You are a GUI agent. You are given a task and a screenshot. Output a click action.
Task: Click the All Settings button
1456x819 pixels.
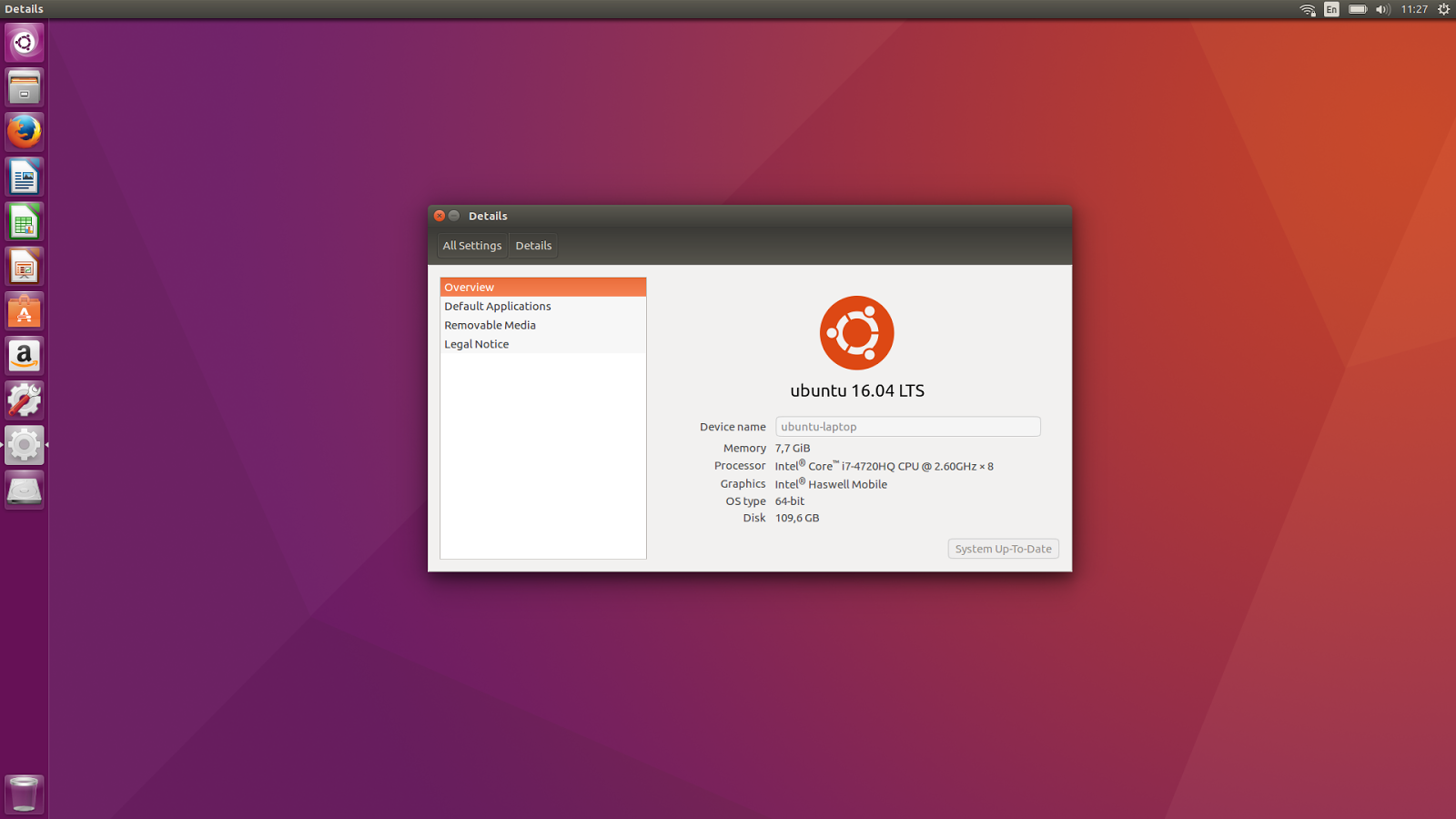coord(471,245)
